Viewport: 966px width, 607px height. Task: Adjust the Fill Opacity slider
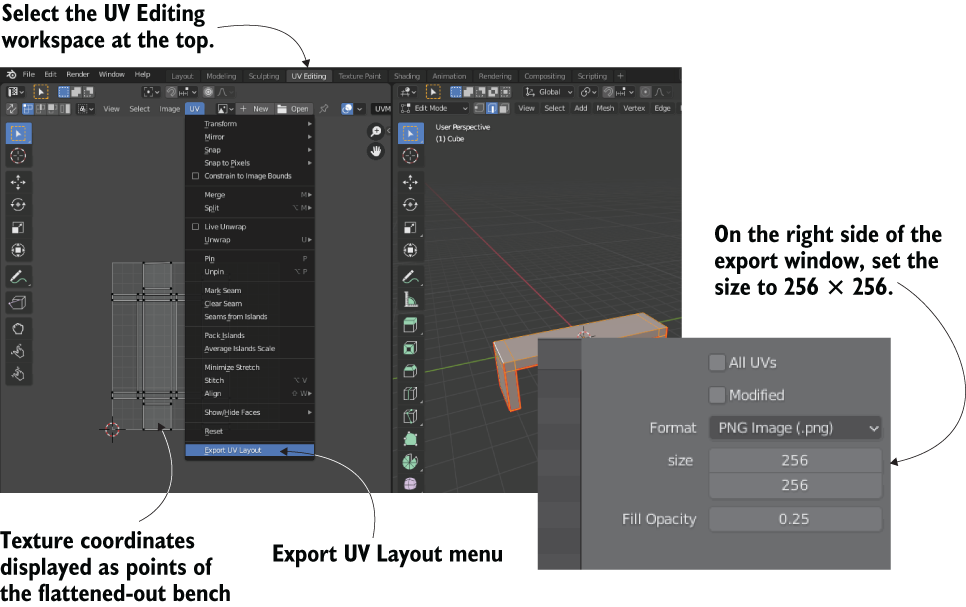click(795, 519)
